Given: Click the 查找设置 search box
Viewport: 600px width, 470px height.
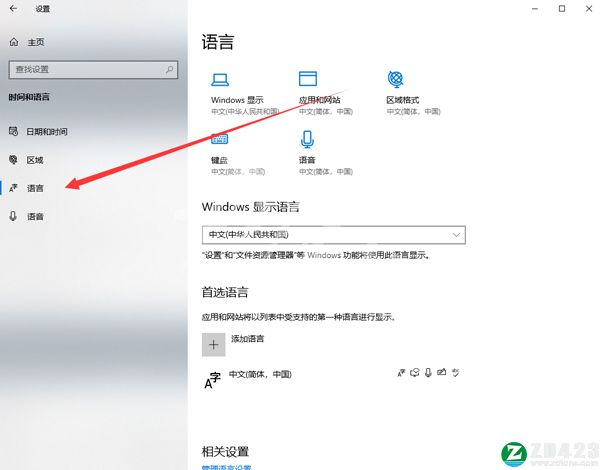Looking at the screenshot, I should point(93,70).
